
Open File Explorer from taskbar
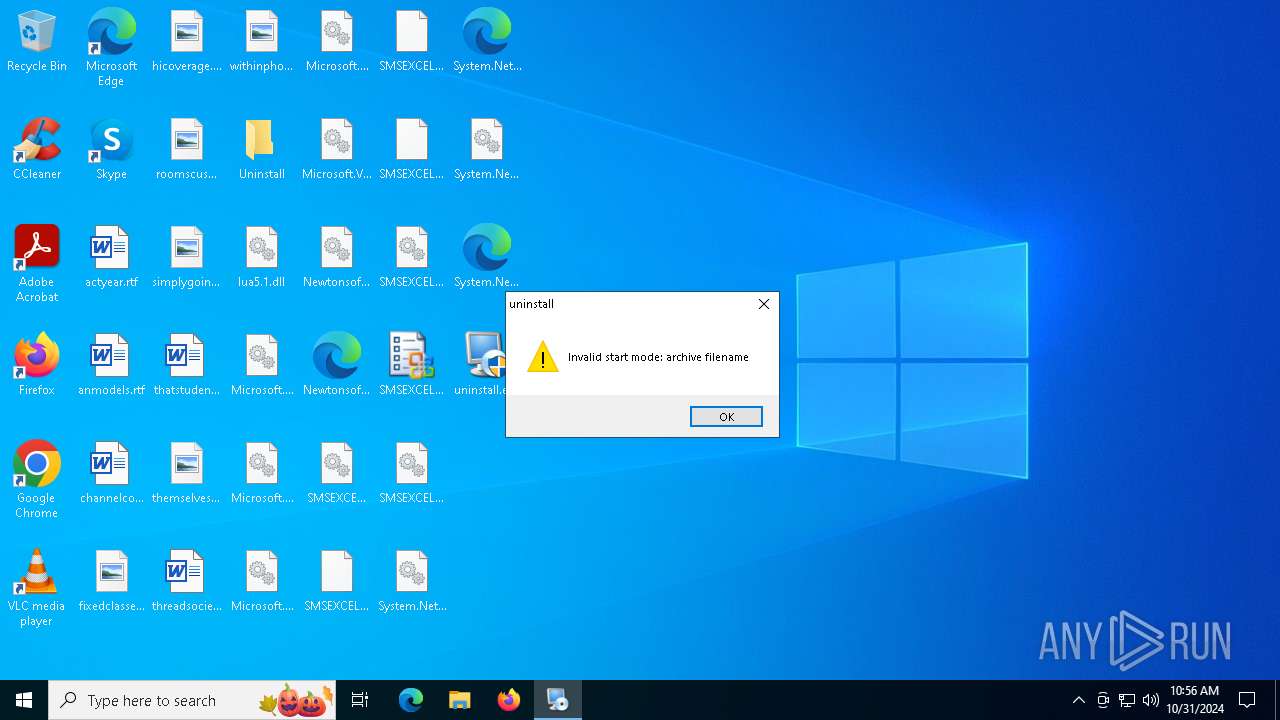[x=460, y=700]
